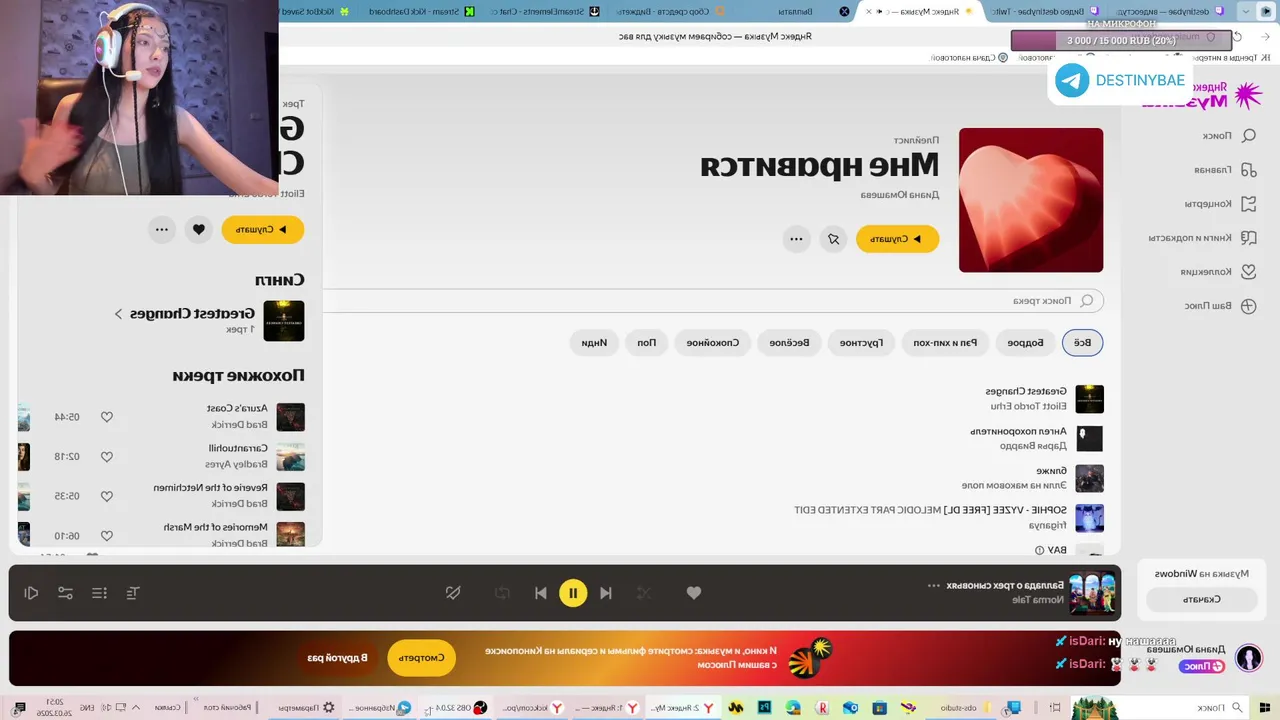Like similar track Reverie of the Netchimen
The height and width of the screenshot is (720, 1280).
[x=107, y=496]
